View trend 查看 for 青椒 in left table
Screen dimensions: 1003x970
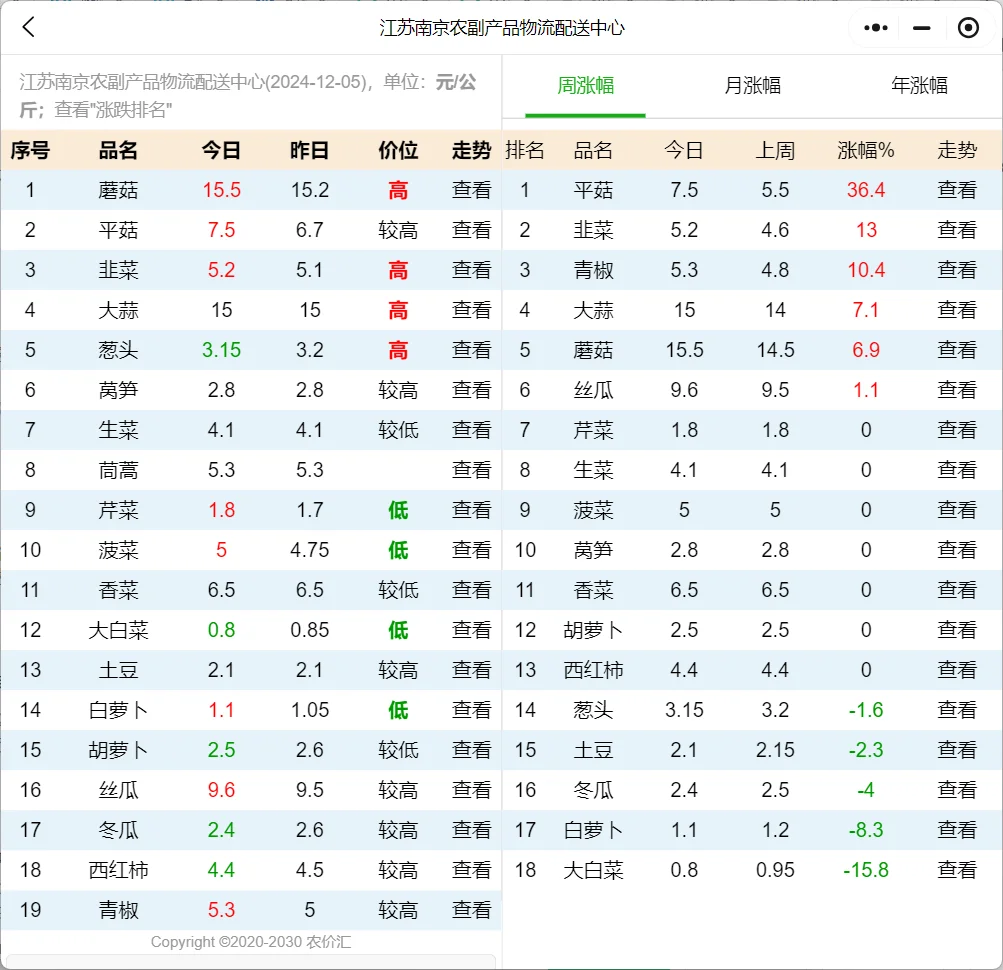pyautogui.click(x=471, y=910)
